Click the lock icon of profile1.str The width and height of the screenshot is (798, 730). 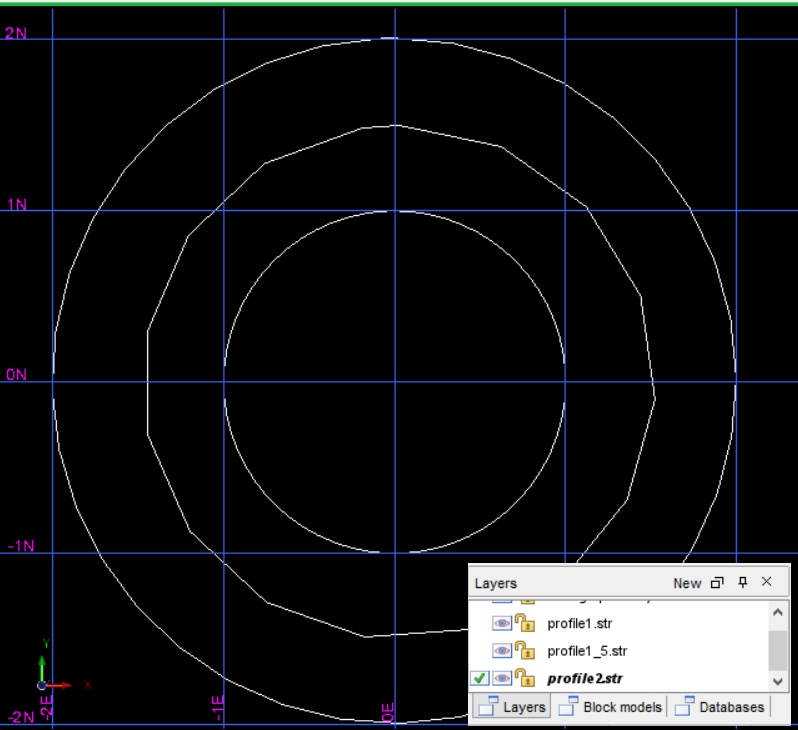525,624
